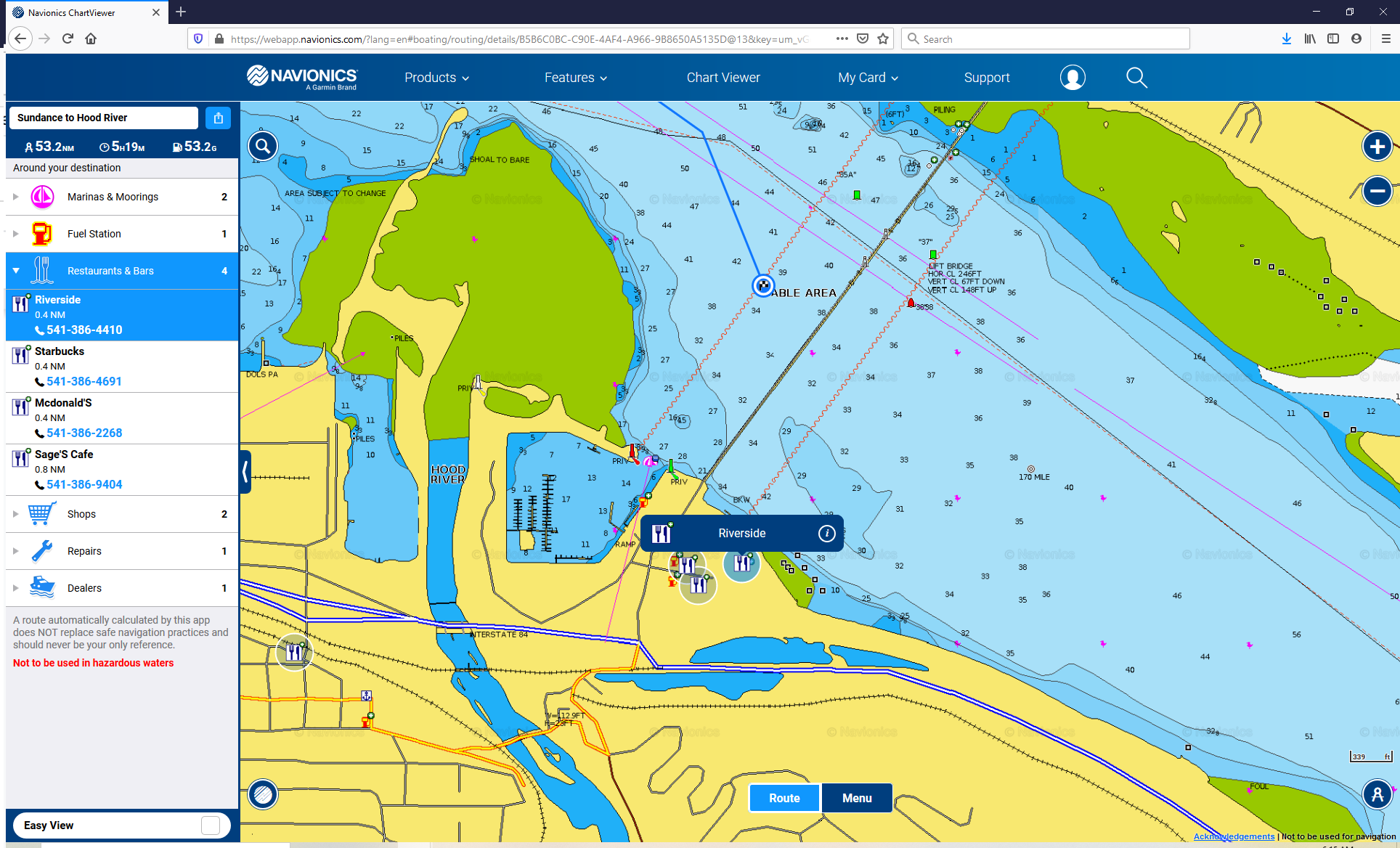1400x848 pixels.
Task: Open page actions three-dot menu in URL bar
Action: click(842, 38)
